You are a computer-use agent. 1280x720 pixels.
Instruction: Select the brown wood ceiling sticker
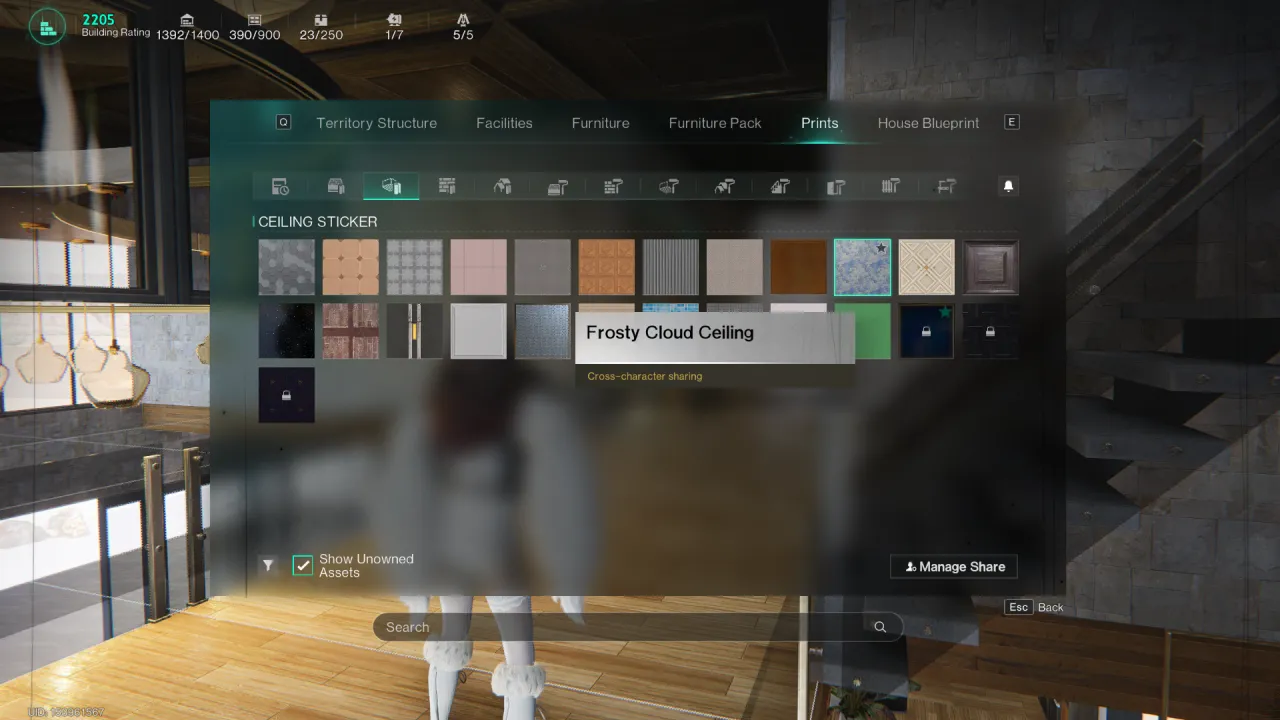(799, 267)
